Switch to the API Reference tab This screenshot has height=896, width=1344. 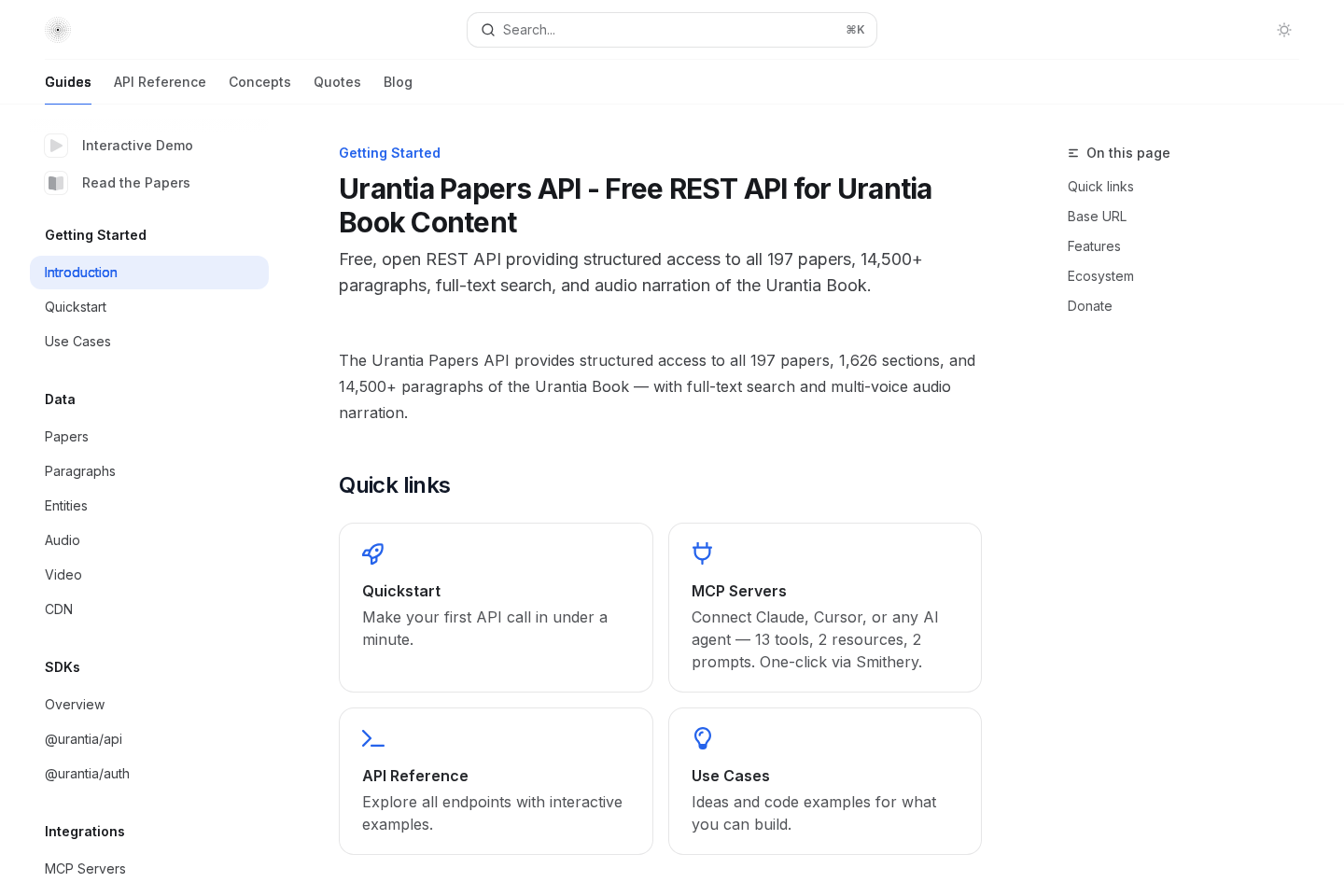pos(160,82)
